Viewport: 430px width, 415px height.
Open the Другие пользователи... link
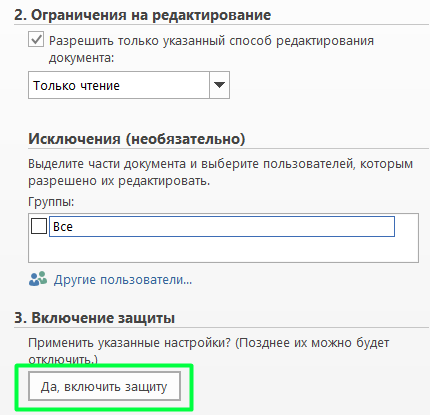pyautogui.click(x=123, y=279)
